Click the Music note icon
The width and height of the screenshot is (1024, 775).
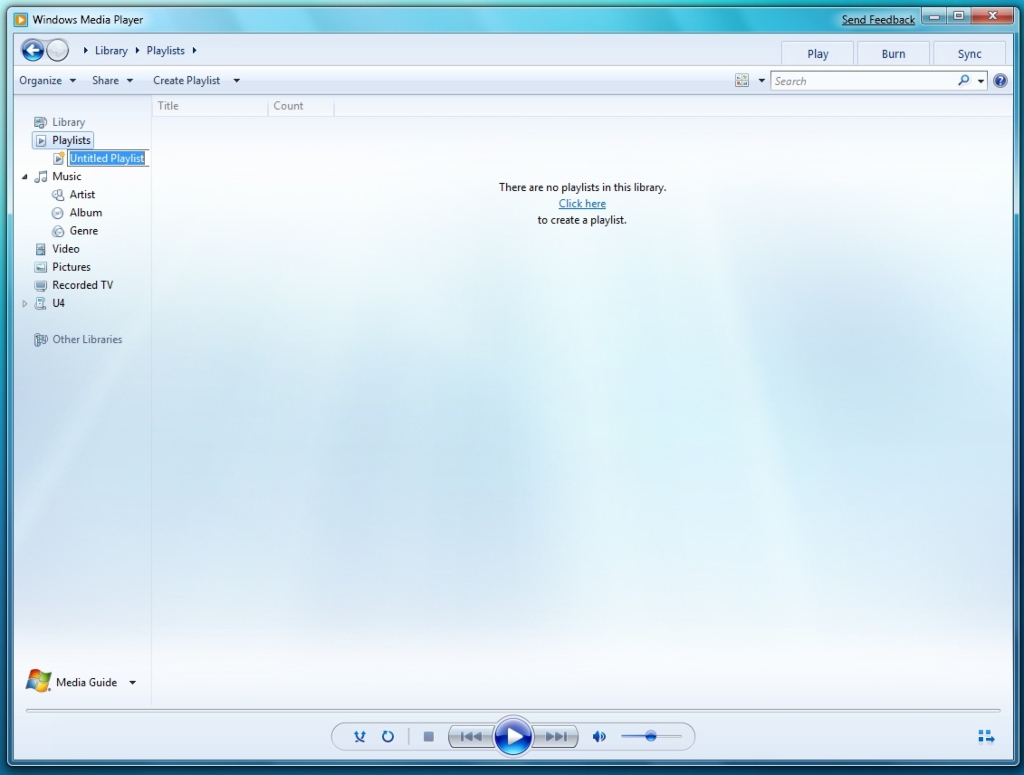[40, 176]
